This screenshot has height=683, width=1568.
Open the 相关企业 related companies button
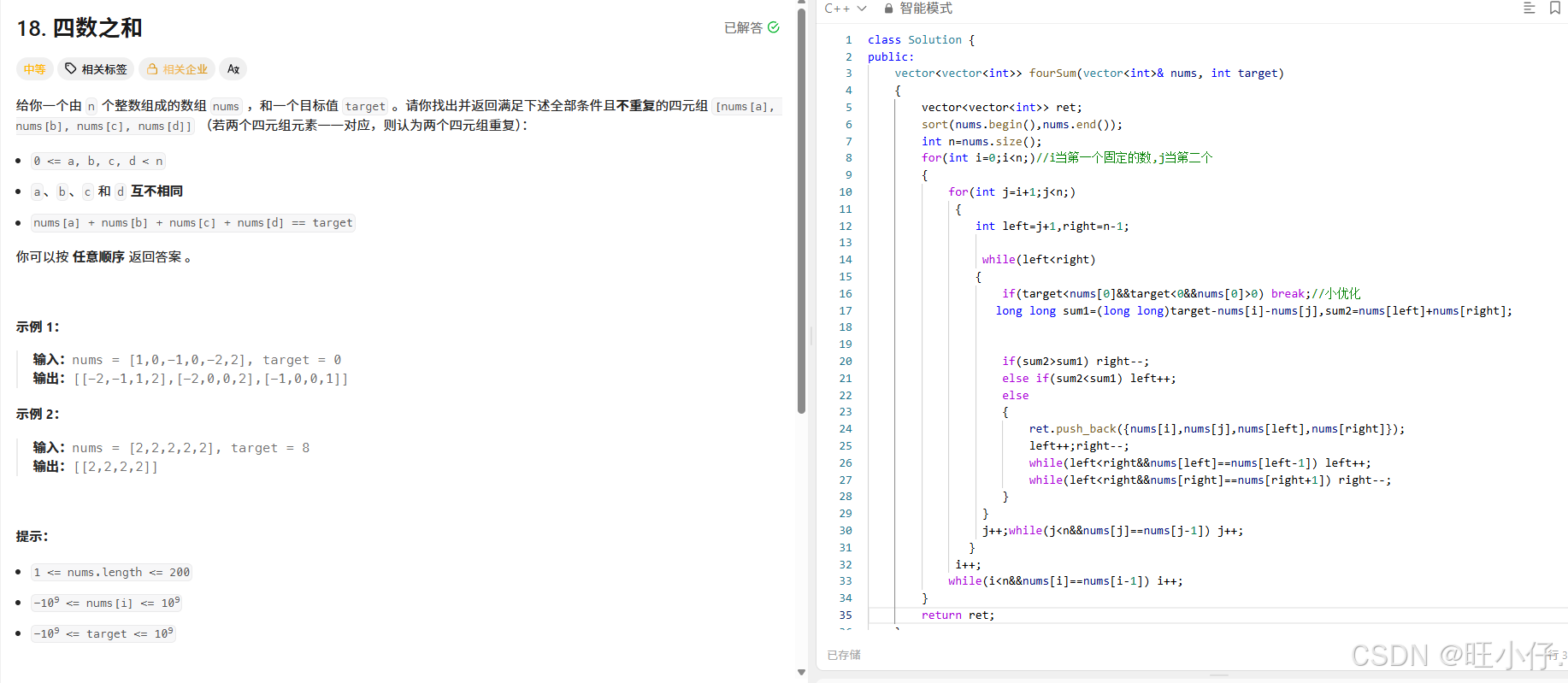pos(177,69)
